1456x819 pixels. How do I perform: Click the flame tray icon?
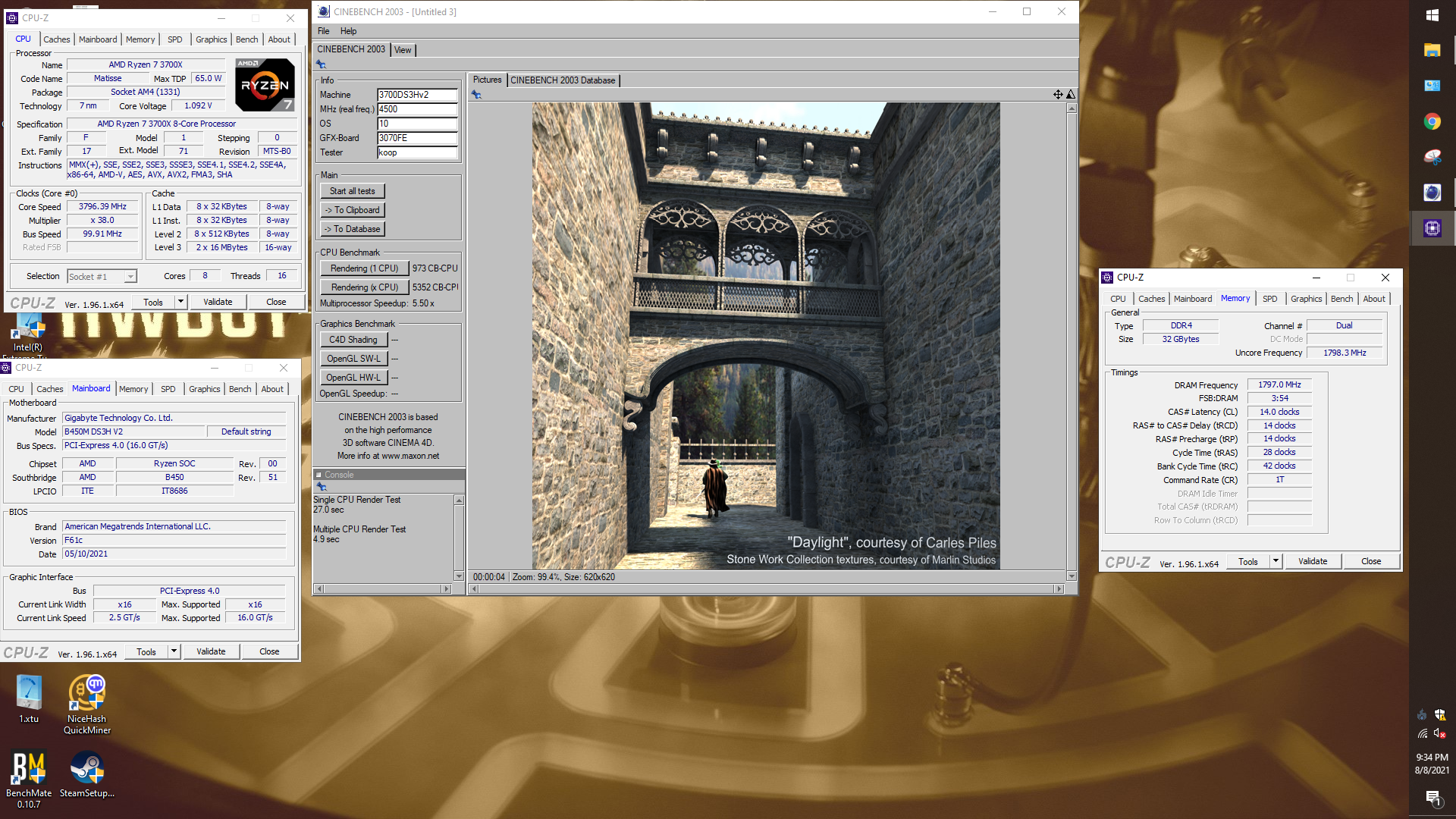pyautogui.click(x=1422, y=714)
